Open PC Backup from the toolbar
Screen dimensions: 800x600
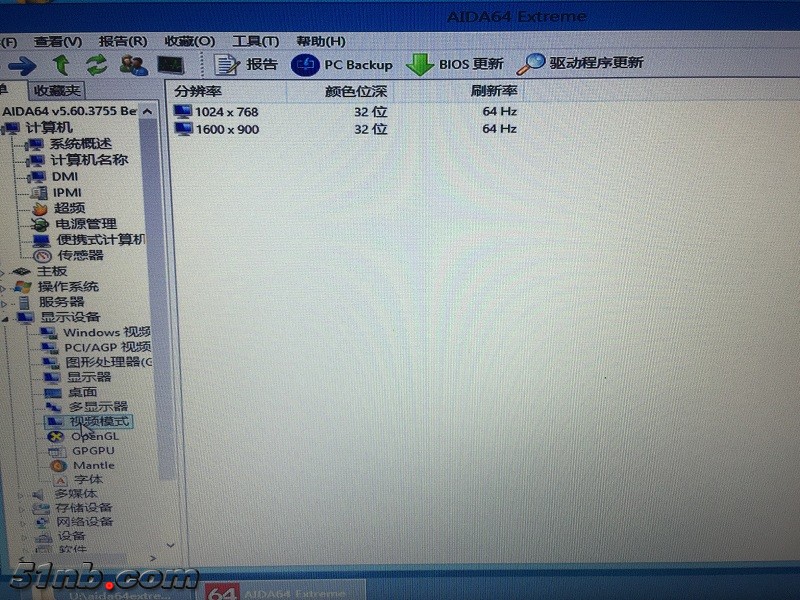(342, 65)
